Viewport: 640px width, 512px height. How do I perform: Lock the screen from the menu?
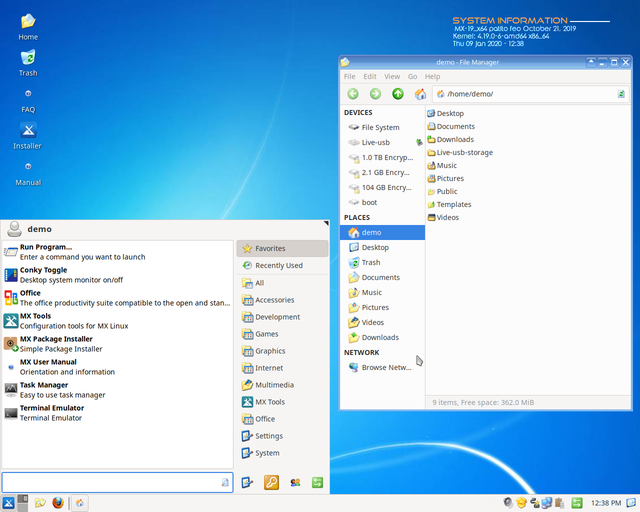point(271,482)
